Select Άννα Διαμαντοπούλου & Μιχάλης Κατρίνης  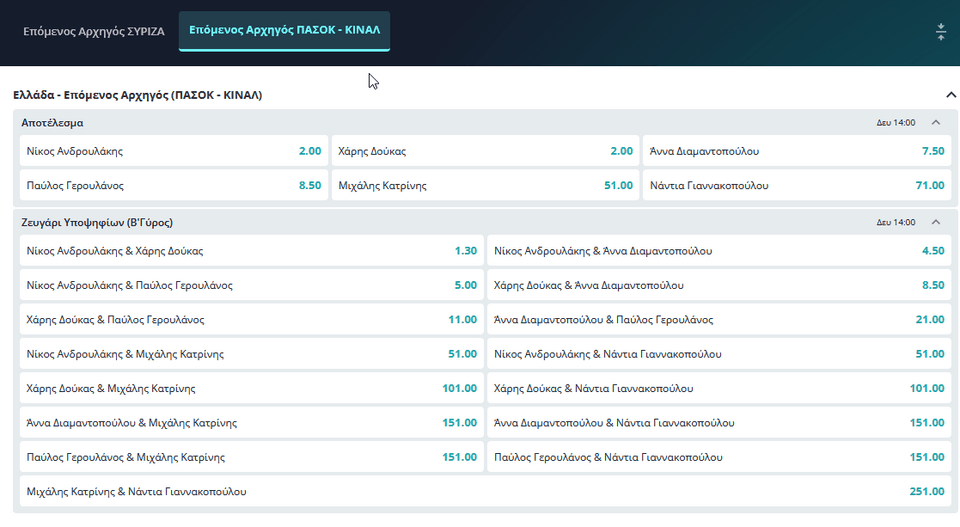251,422
